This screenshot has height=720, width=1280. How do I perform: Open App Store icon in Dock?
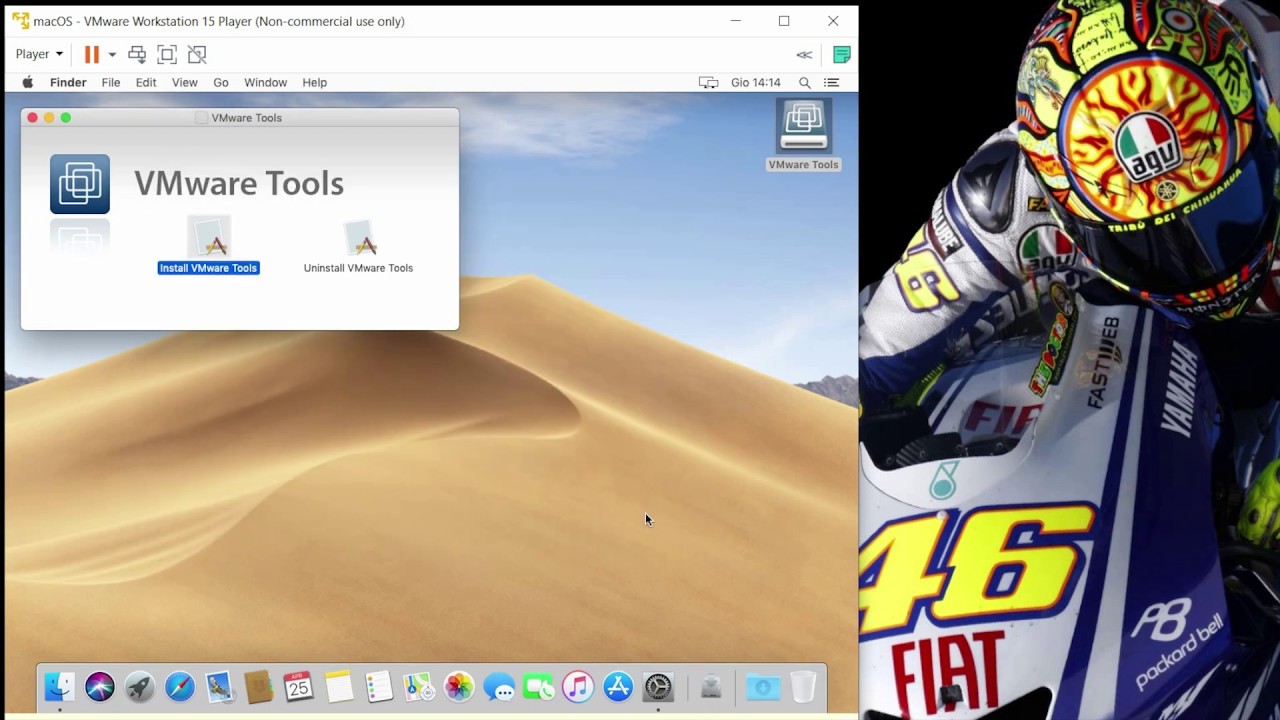pyautogui.click(x=618, y=687)
